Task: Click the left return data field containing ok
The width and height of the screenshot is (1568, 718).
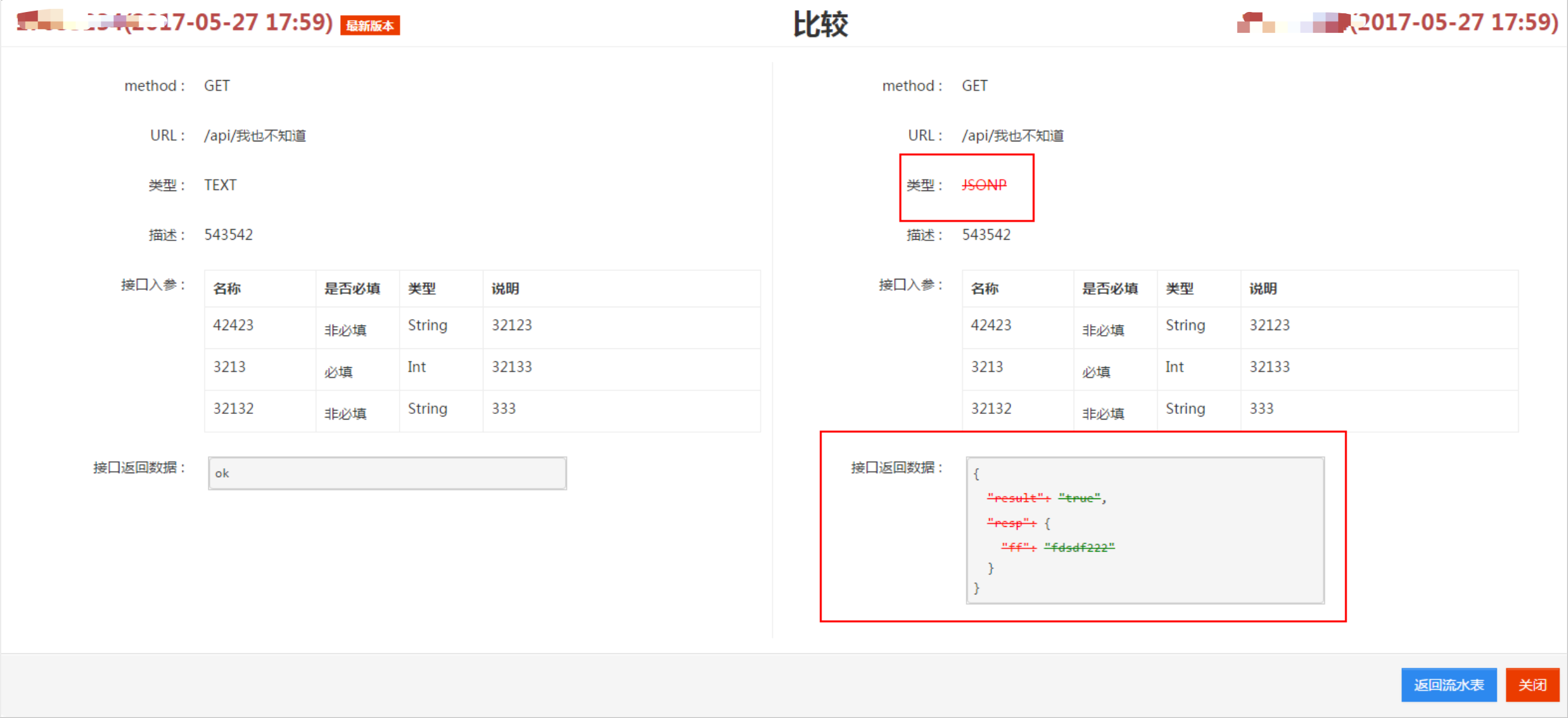Action: click(x=387, y=473)
